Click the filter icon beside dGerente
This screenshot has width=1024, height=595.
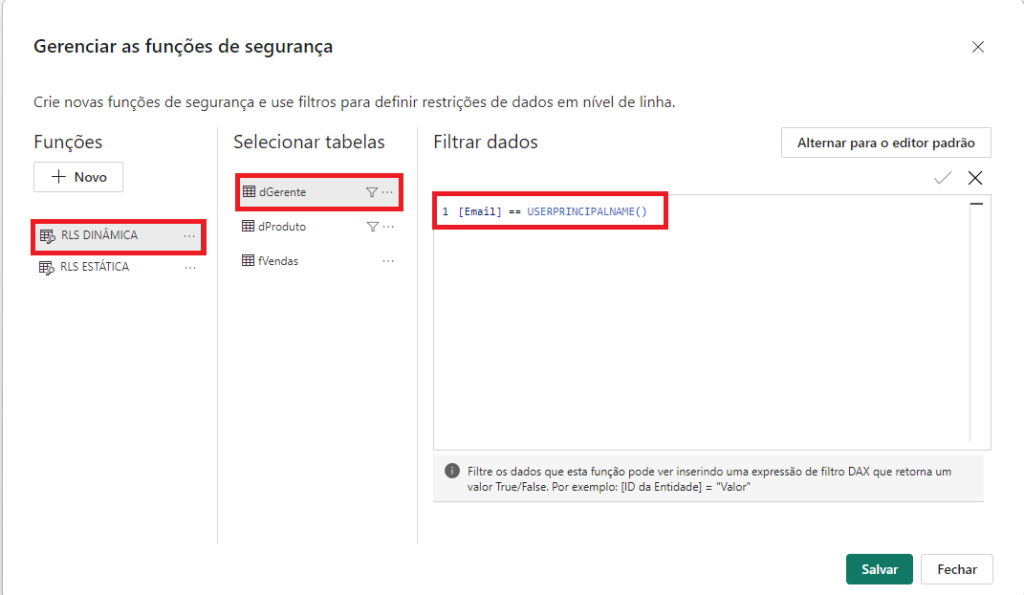point(371,192)
